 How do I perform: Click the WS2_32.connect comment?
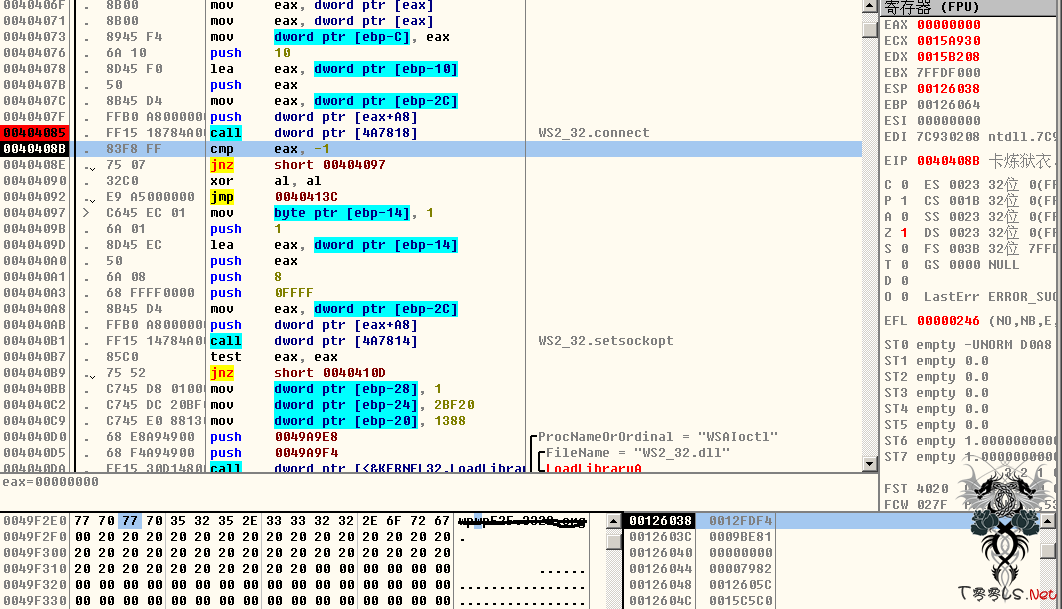tap(593, 133)
